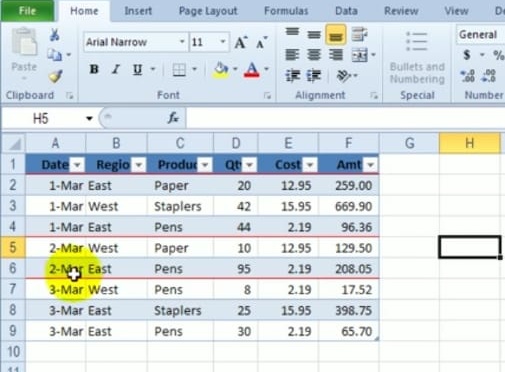This screenshot has height=372, width=505.
Task: Expand the Name Box dropdown
Action: 89,118
